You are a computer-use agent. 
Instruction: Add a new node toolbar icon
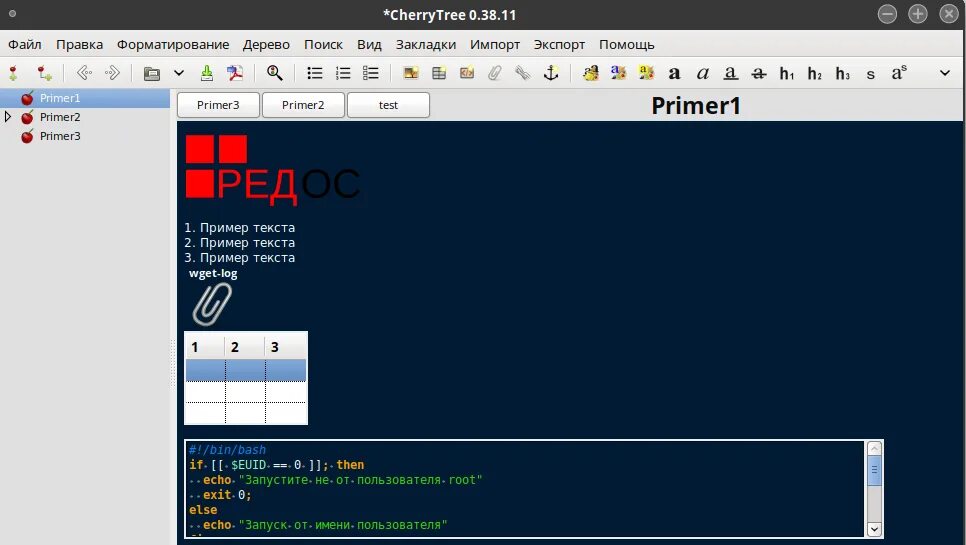(13, 73)
